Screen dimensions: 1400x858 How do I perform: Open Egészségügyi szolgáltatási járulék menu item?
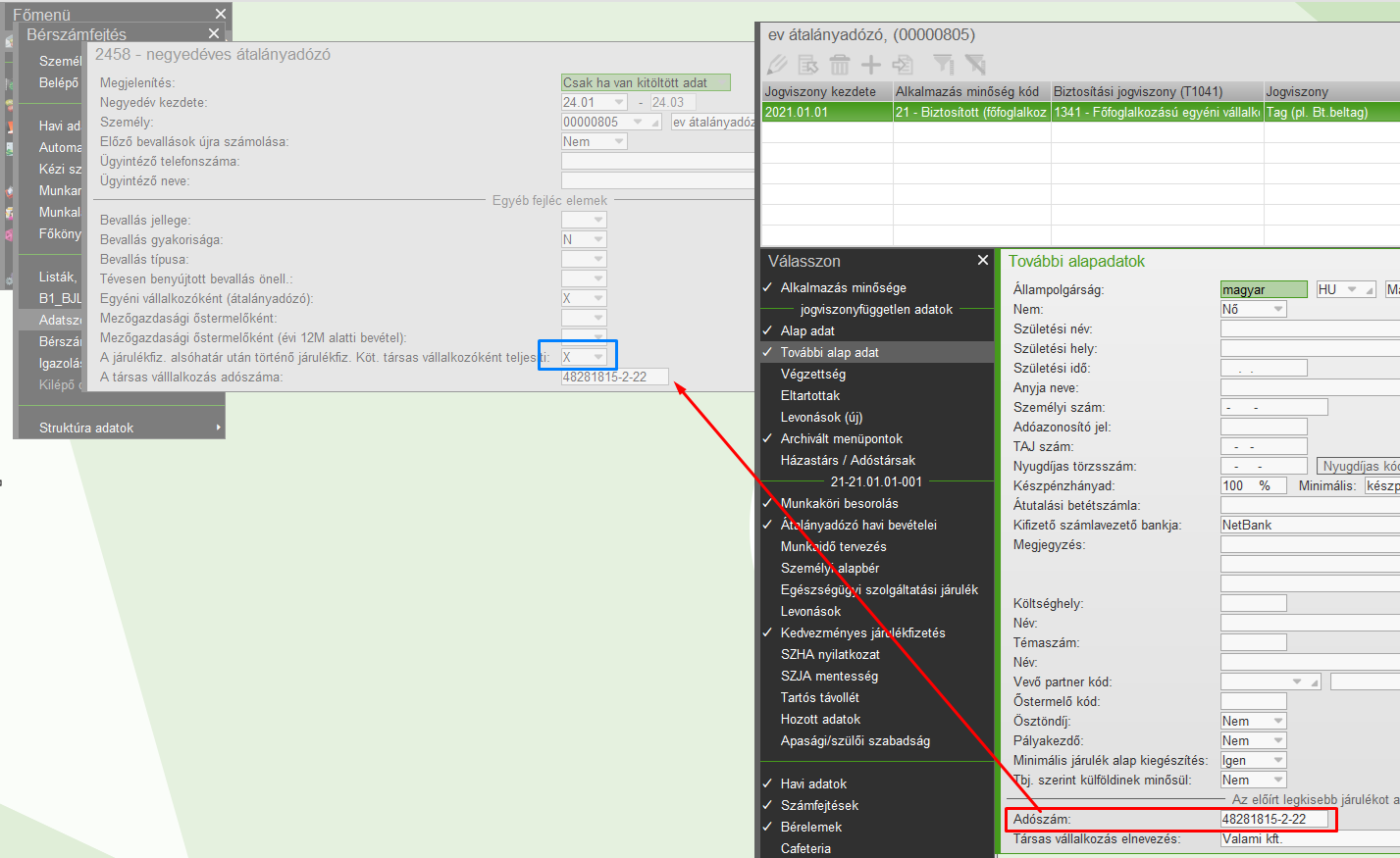(x=877, y=589)
